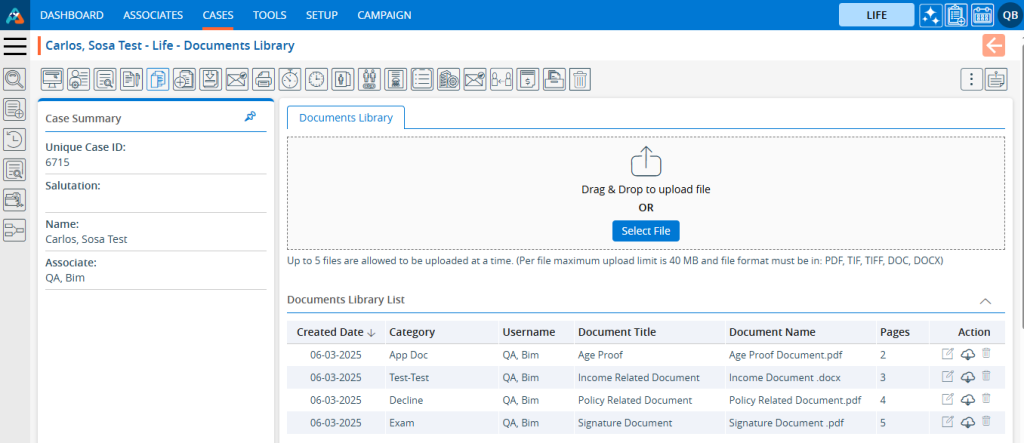1024x443 pixels.
Task: Collapse the Documents Library List section
Action: [x=985, y=300]
